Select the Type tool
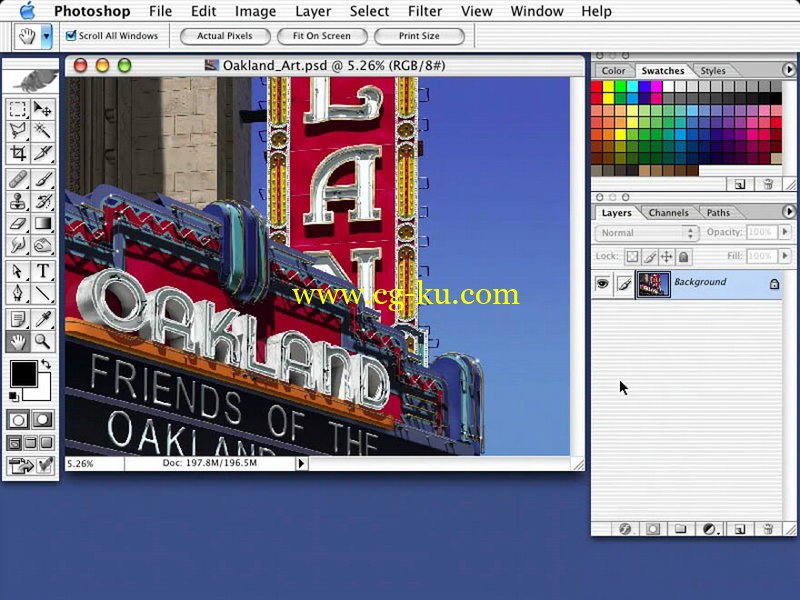This screenshot has width=800, height=600. point(43,271)
